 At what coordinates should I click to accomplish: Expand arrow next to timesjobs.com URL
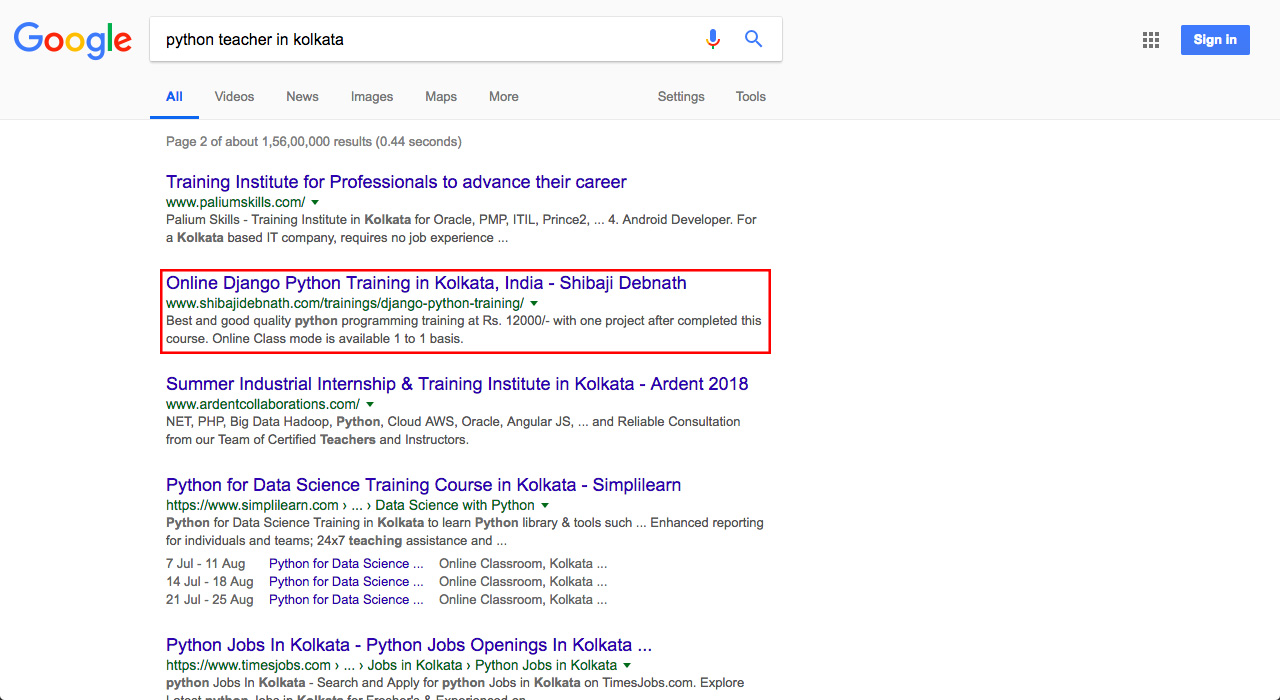(x=627, y=665)
